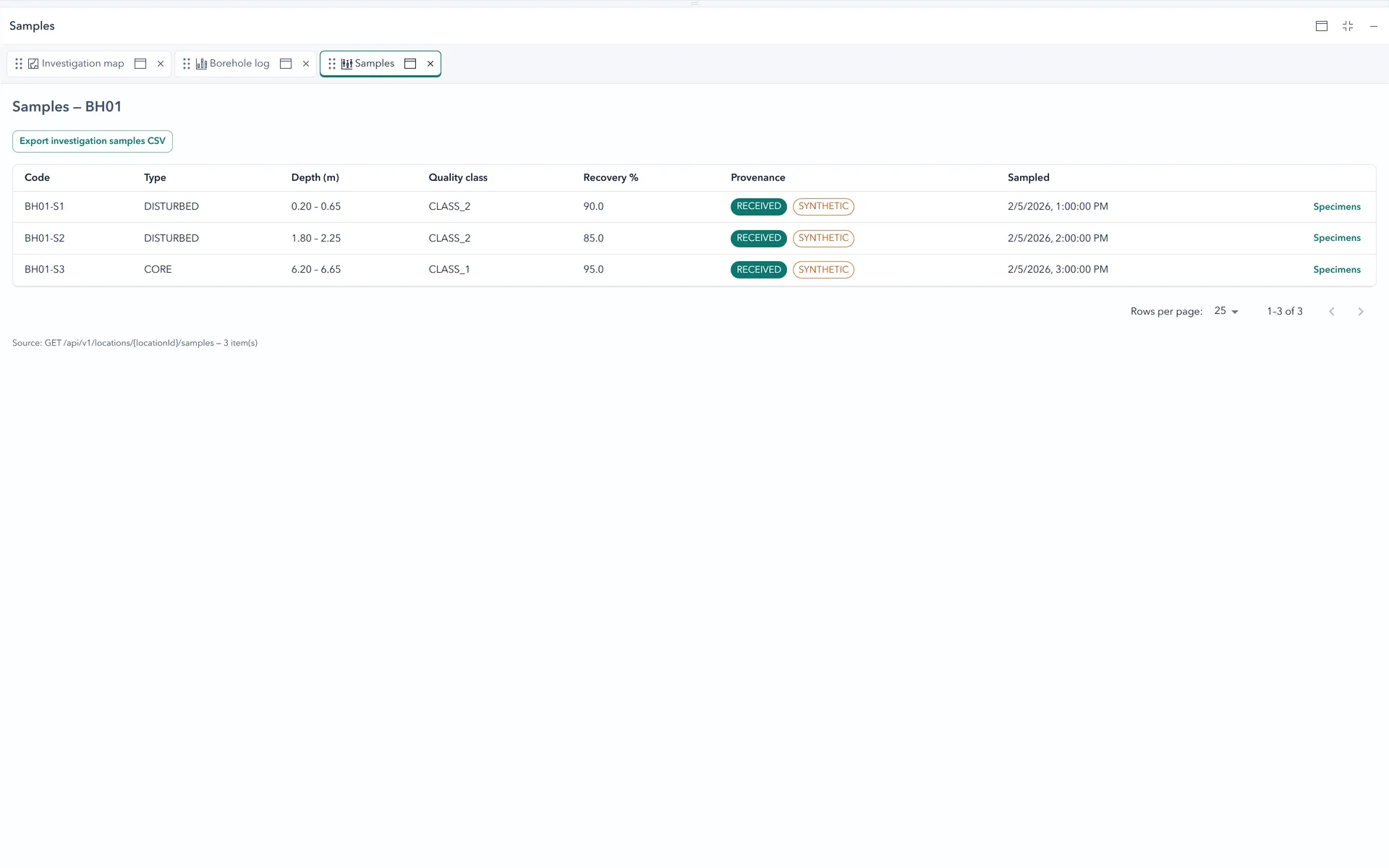Image resolution: width=1389 pixels, height=868 pixels.
Task: Click the Code column header
Action: (37, 178)
